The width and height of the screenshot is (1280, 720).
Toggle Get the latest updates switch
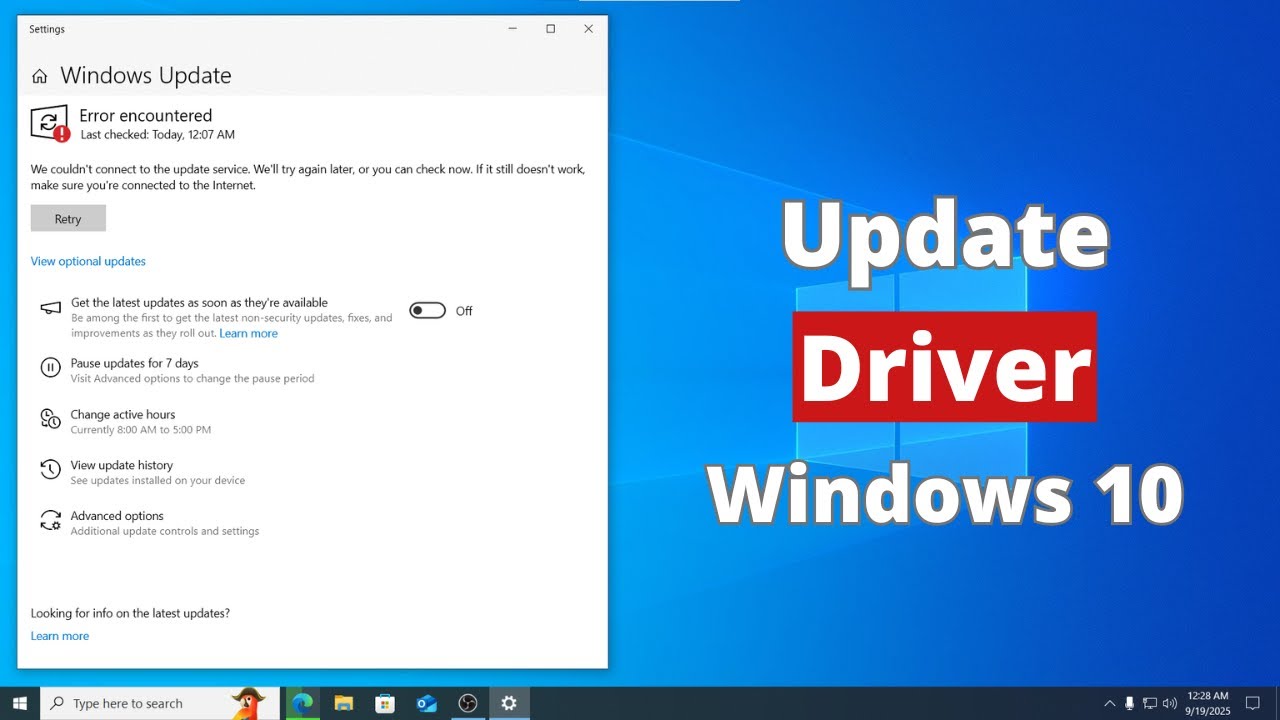427,311
